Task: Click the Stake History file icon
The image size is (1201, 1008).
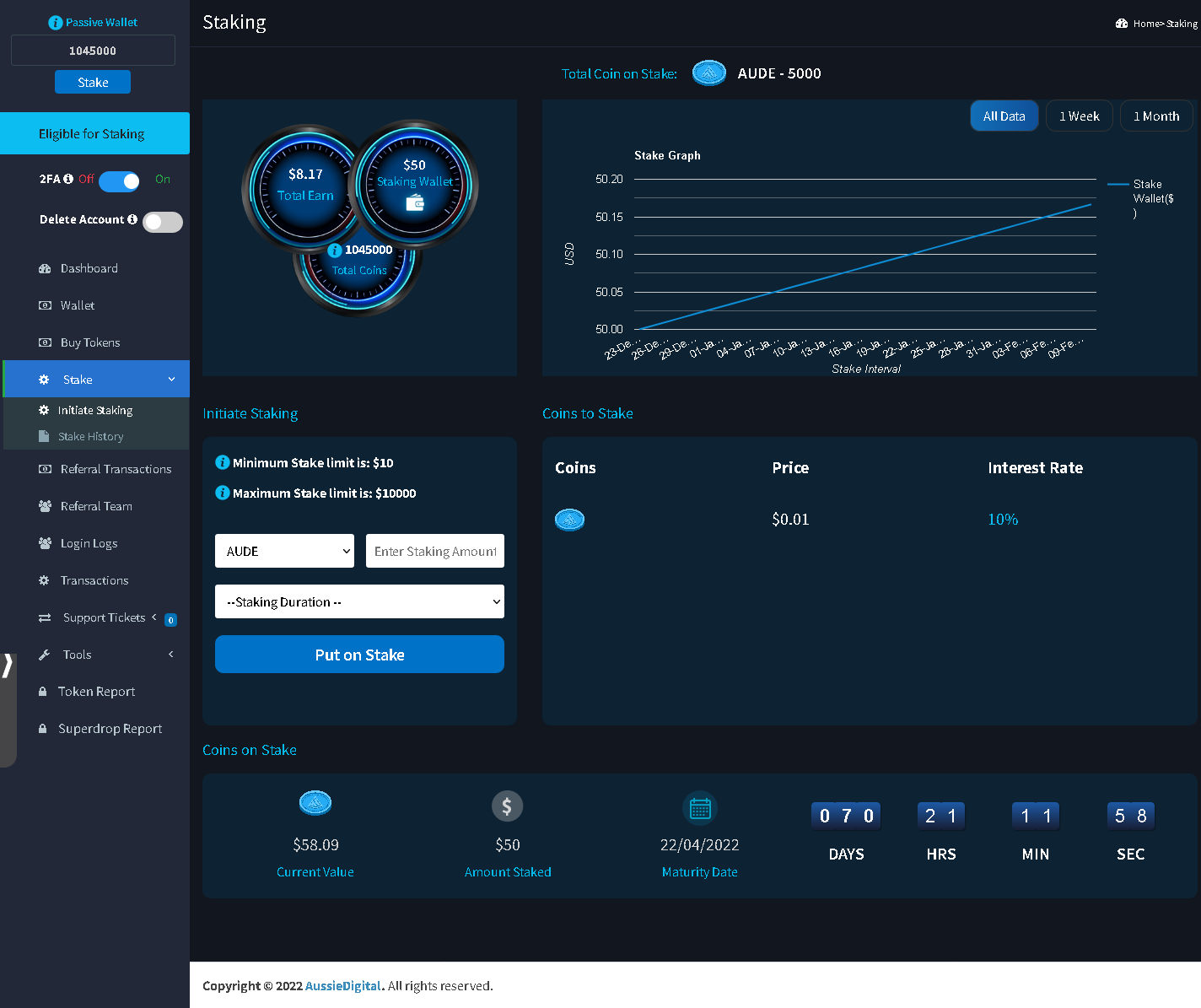Action: click(x=44, y=436)
